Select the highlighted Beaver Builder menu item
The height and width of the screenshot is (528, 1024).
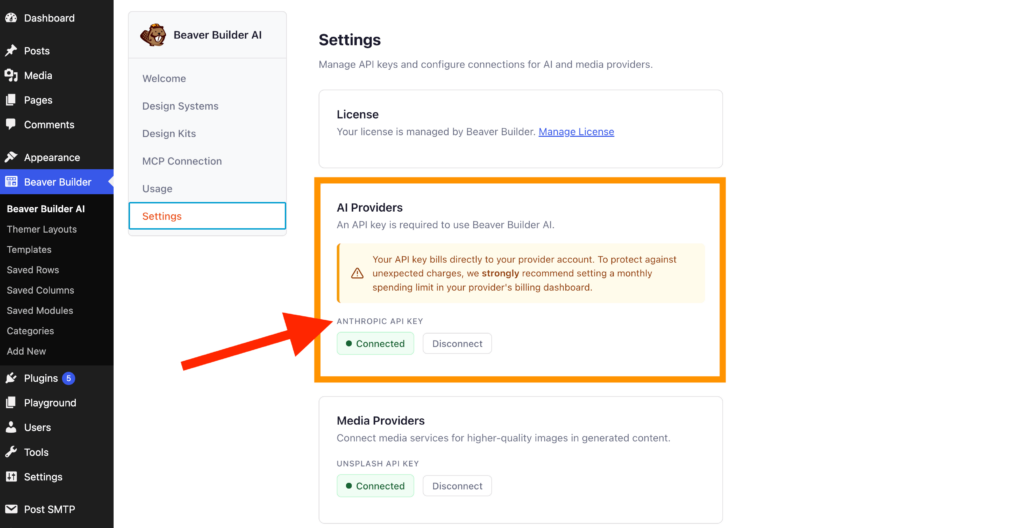pyautogui.click(x=57, y=182)
